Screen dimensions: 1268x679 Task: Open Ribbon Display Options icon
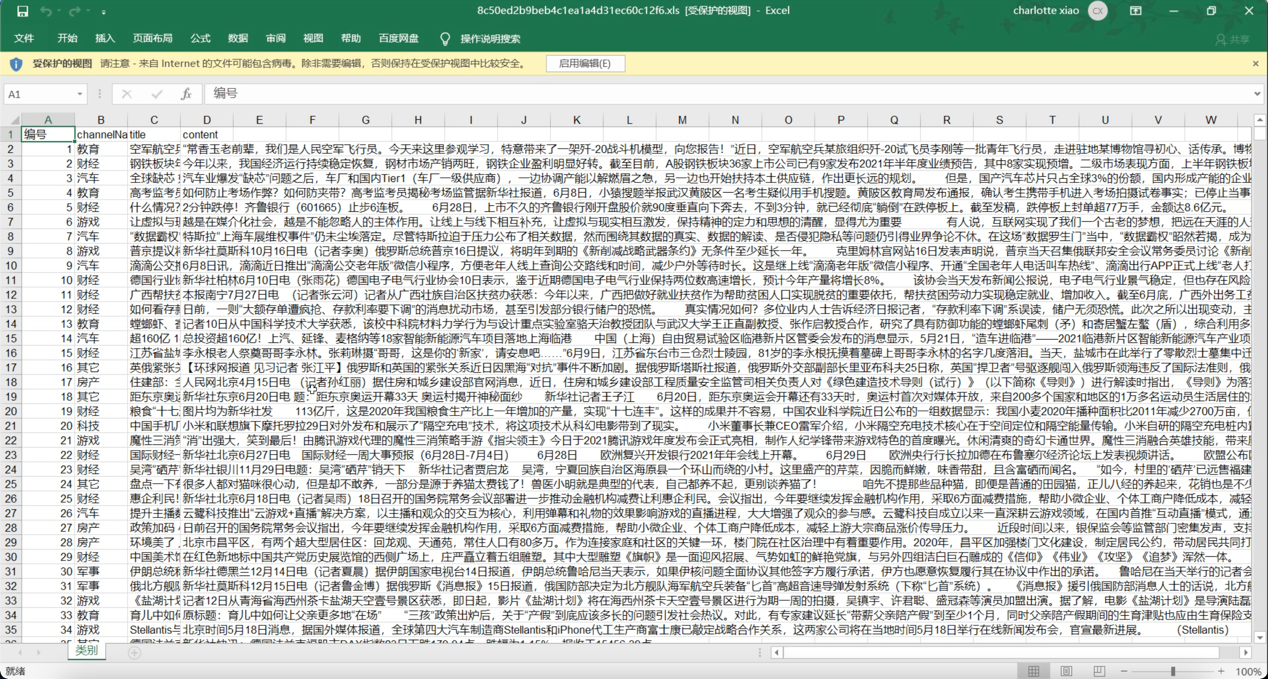(1136, 11)
